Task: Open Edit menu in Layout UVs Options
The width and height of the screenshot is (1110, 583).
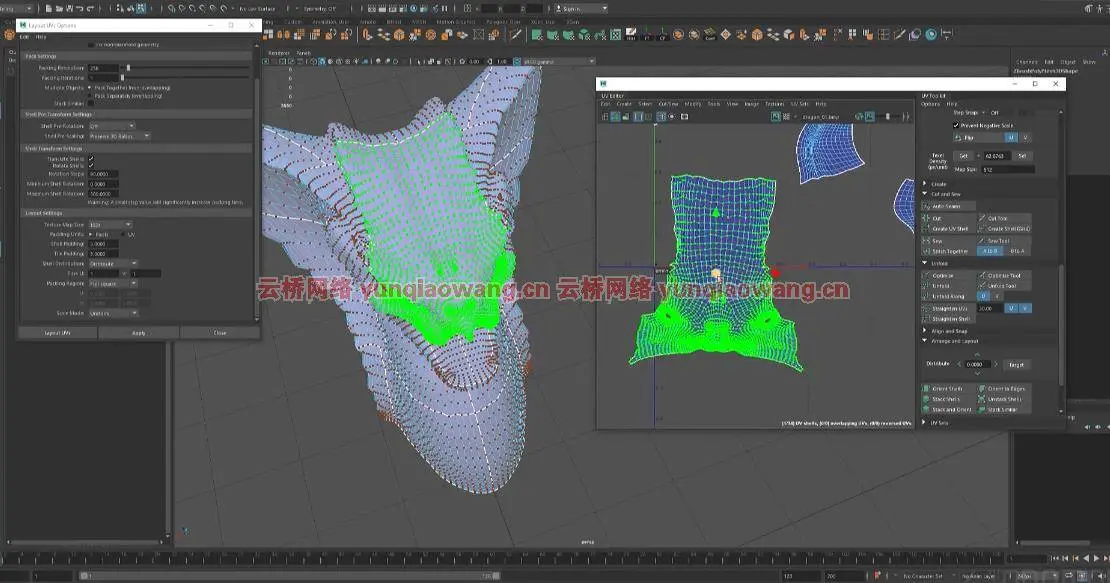Action: click(24, 37)
